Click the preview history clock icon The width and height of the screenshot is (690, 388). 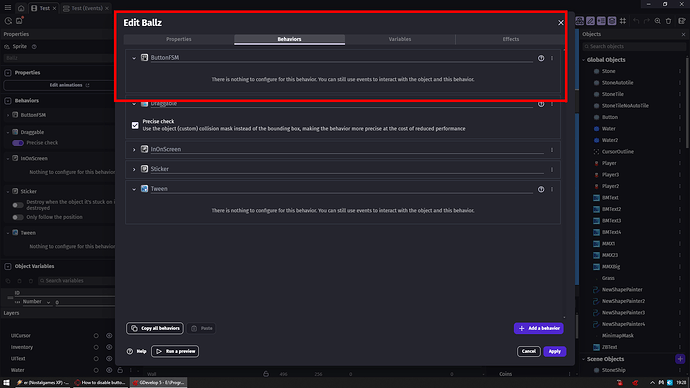click(x=8, y=21)
